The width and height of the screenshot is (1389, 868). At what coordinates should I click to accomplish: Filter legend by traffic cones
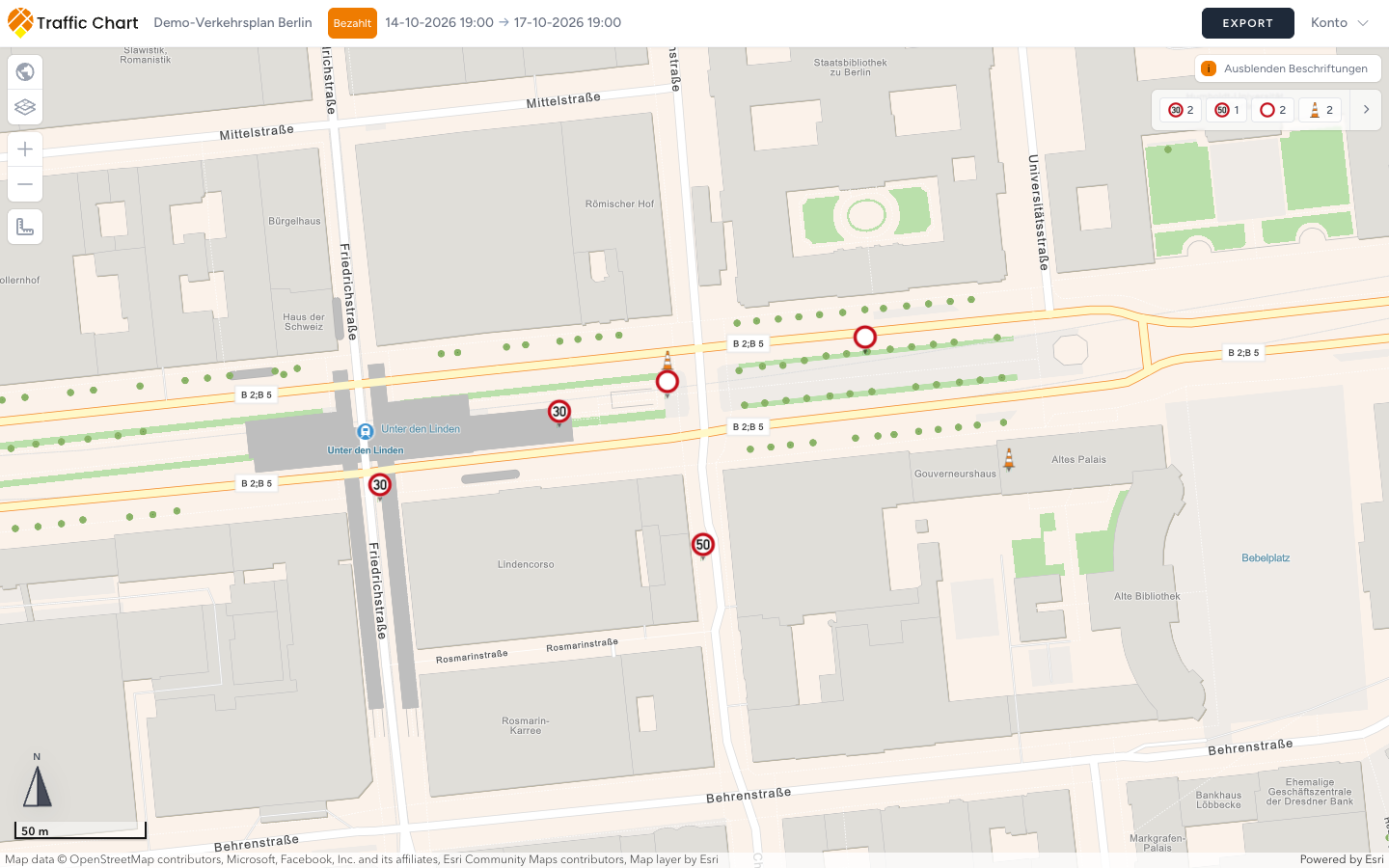[1321, 110]
